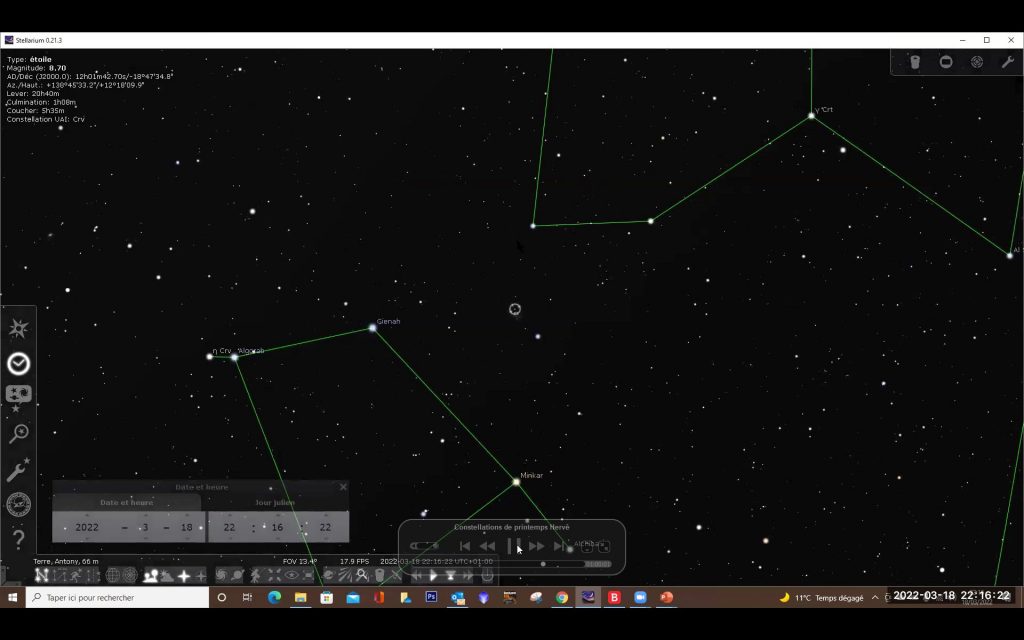Toggle Telrad sight icon top right
The height and width of the screenshot is (640, 1024).
pyautogui.click(x=977, y=62)
